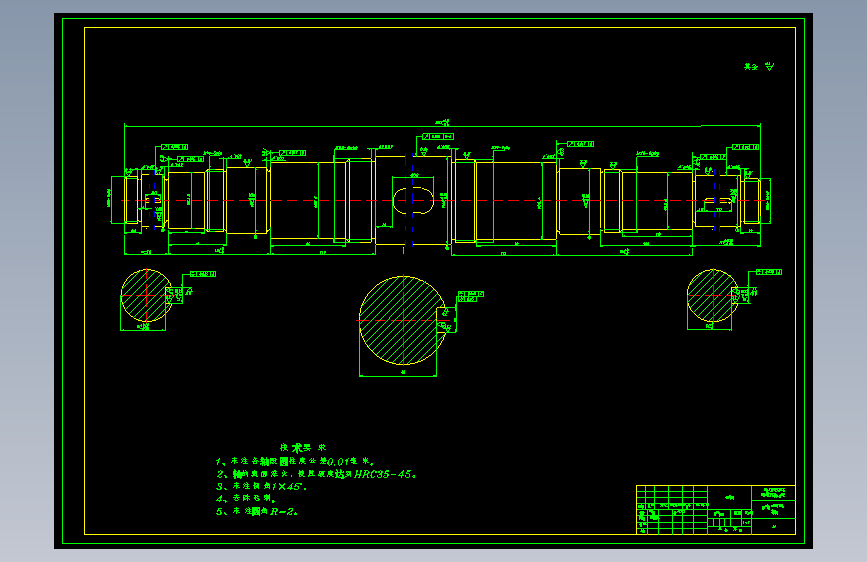Click the title block table in the corner
The image size is (867, 562).
(716, 509)
